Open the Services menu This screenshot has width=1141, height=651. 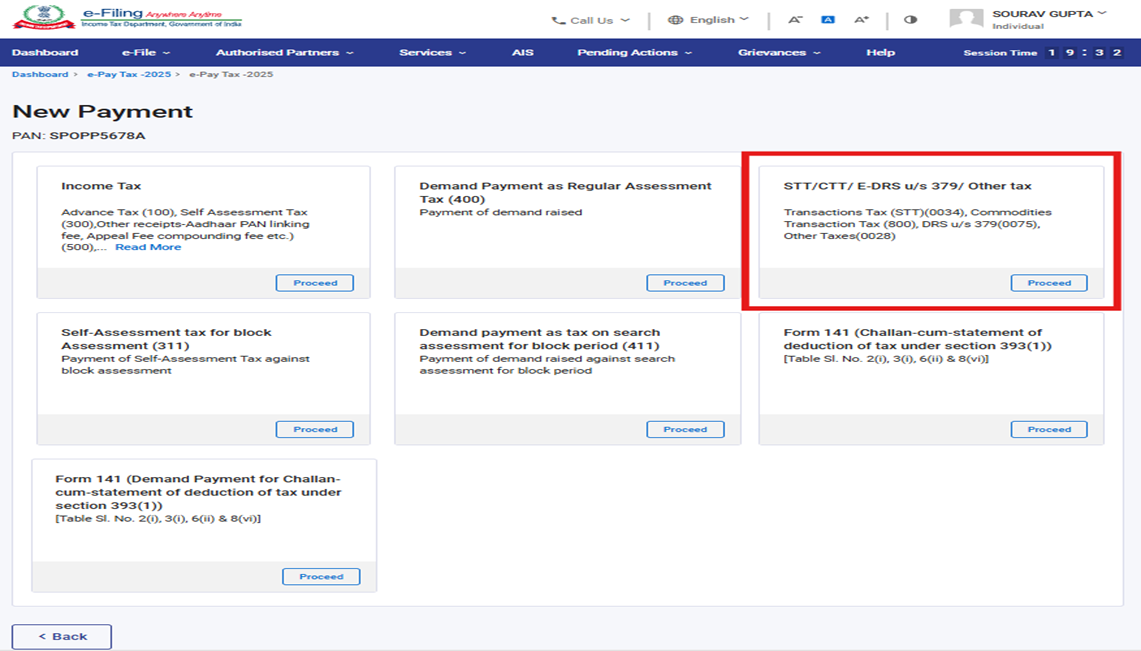click(x=432, y=53)
